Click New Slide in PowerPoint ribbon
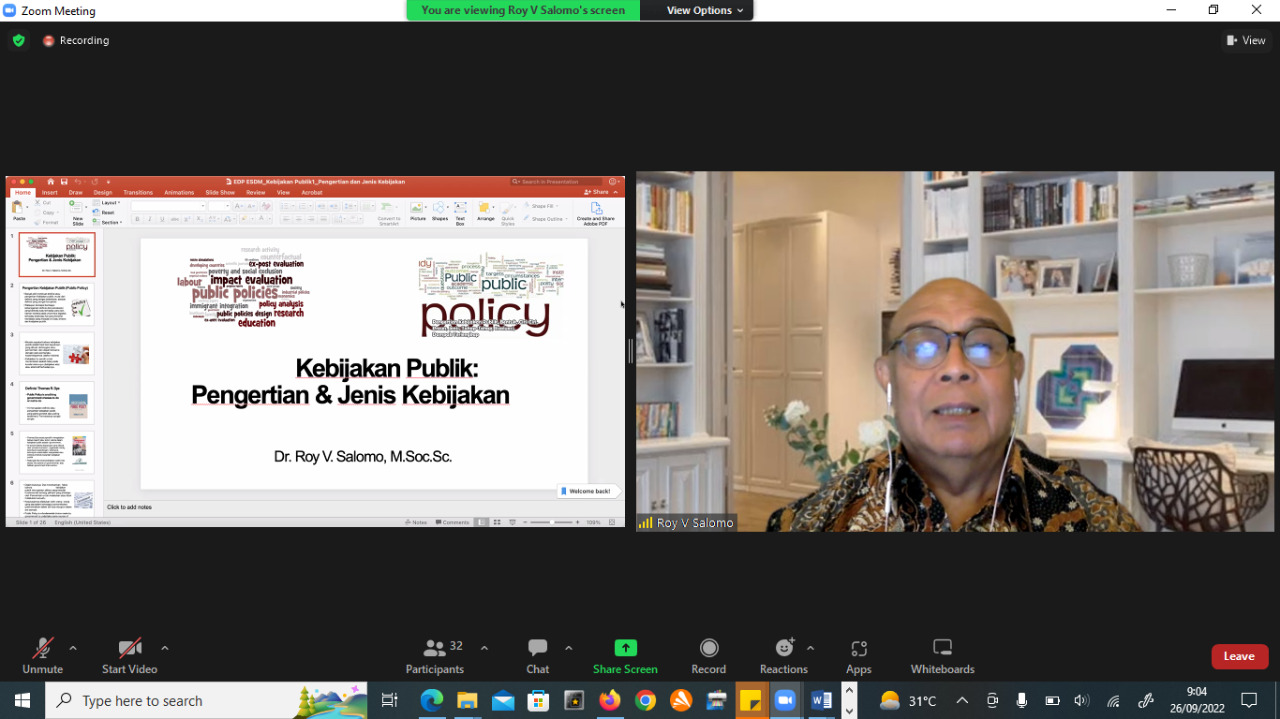Image resolution: width=1280 pixels, height=719 pixels. coord(77,213)
